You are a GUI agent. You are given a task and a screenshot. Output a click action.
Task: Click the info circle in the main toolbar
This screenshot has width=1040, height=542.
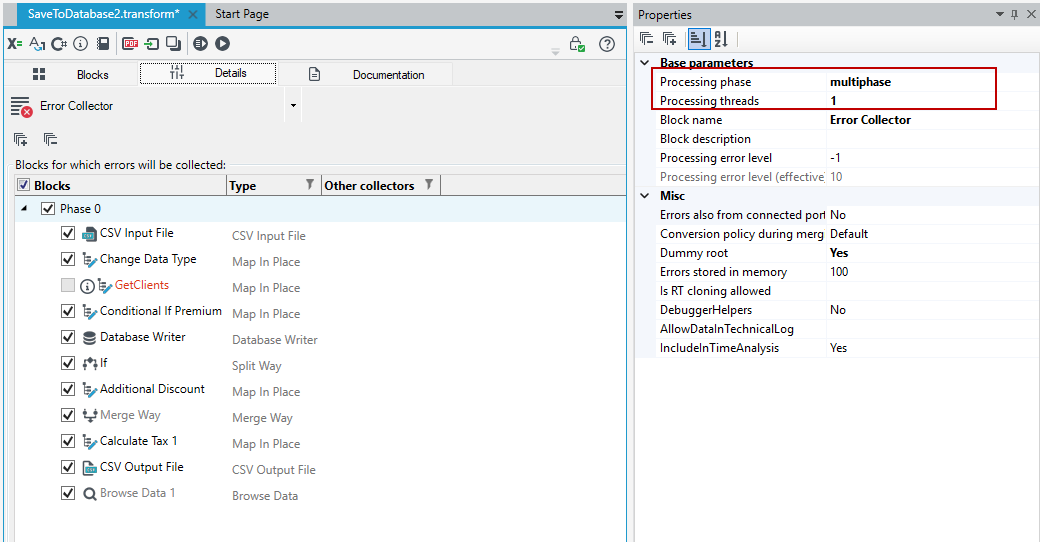[x=80, y=44]
